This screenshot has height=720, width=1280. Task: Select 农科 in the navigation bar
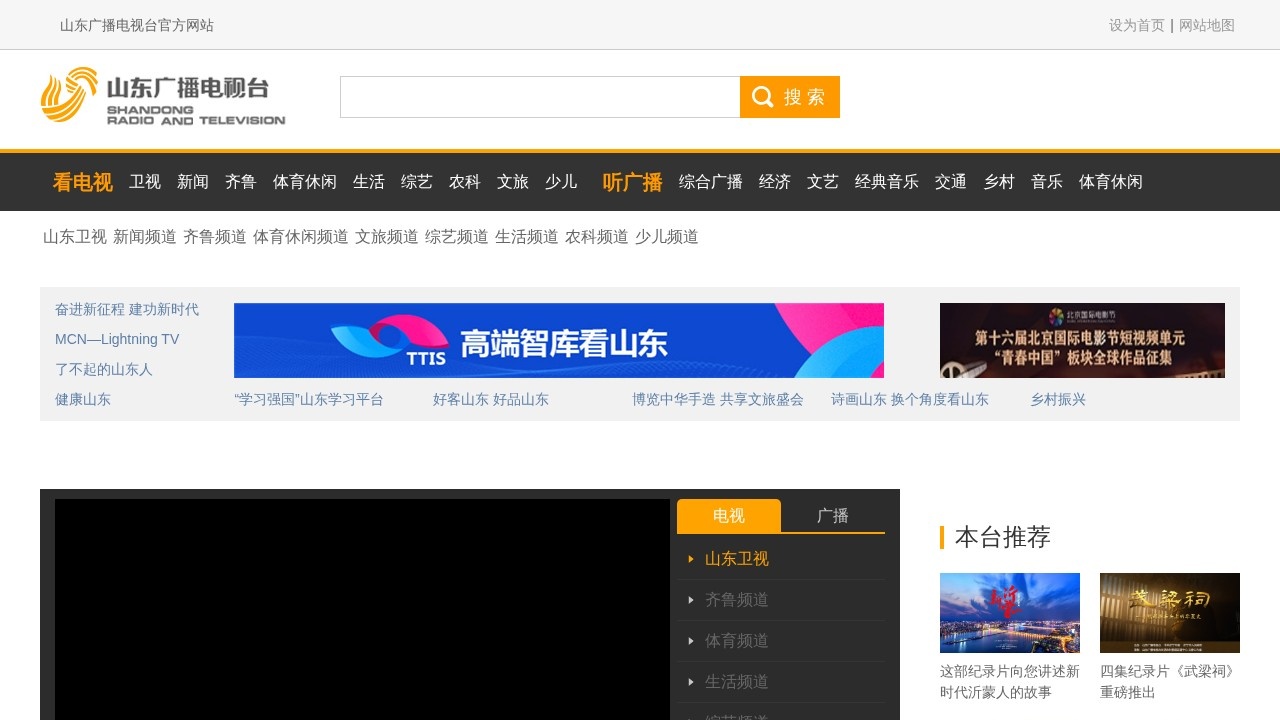point(465,182)
